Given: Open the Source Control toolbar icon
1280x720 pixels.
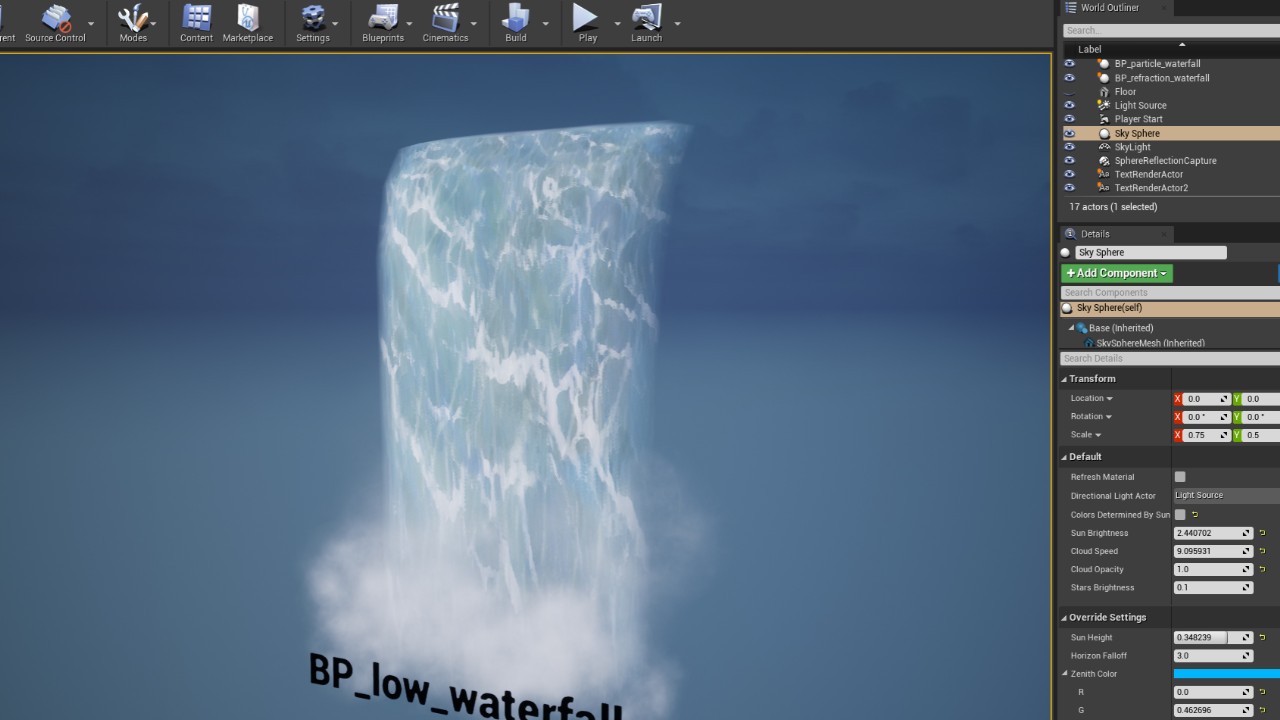Looking at the screenshot, I should pos(55,22).
